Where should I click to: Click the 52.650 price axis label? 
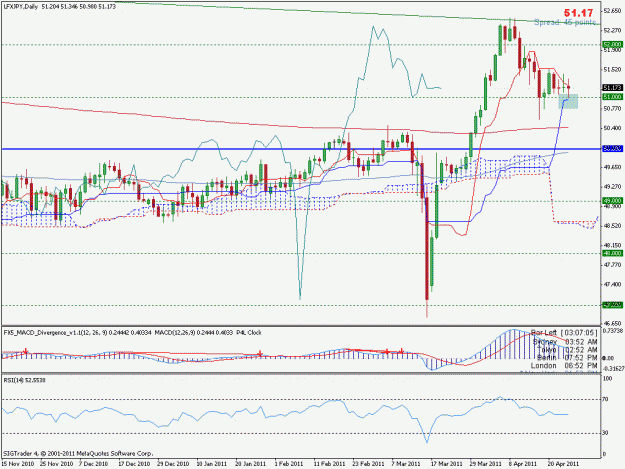coord(613,11)
